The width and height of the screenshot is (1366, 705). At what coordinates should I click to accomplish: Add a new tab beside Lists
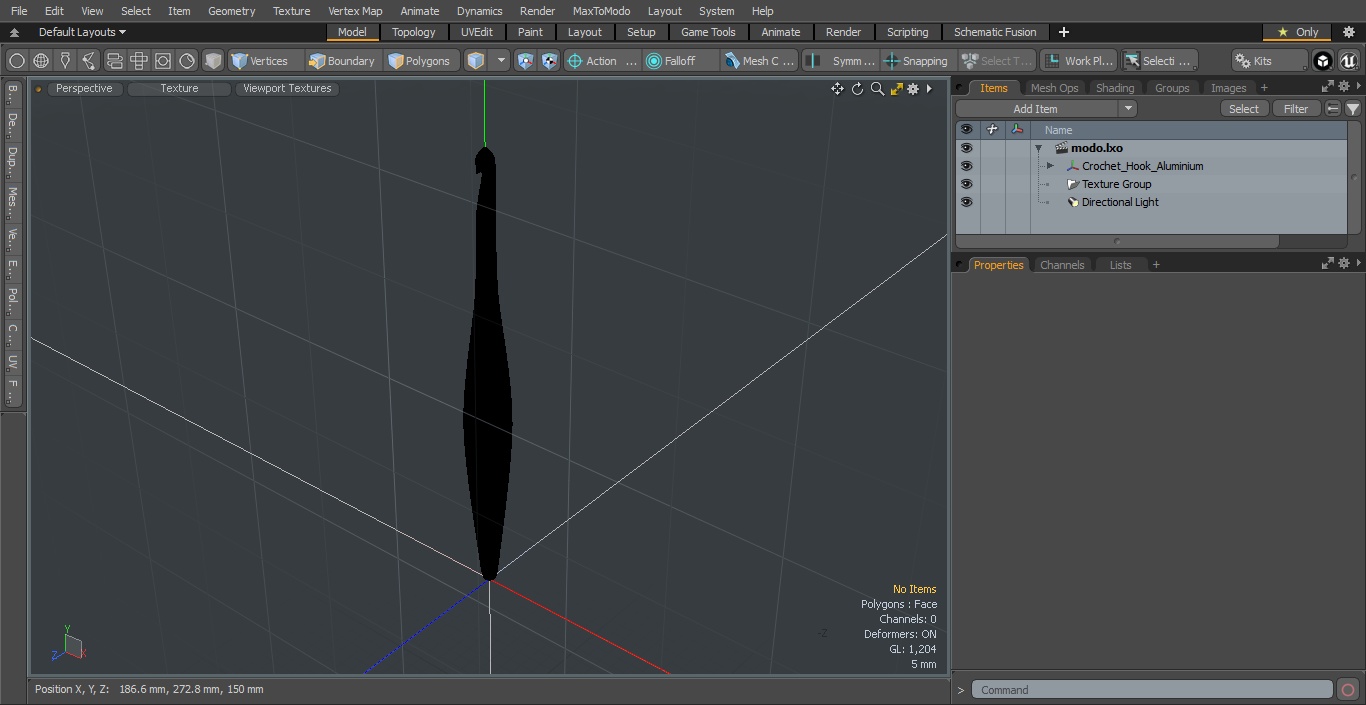coord(1156,265)
